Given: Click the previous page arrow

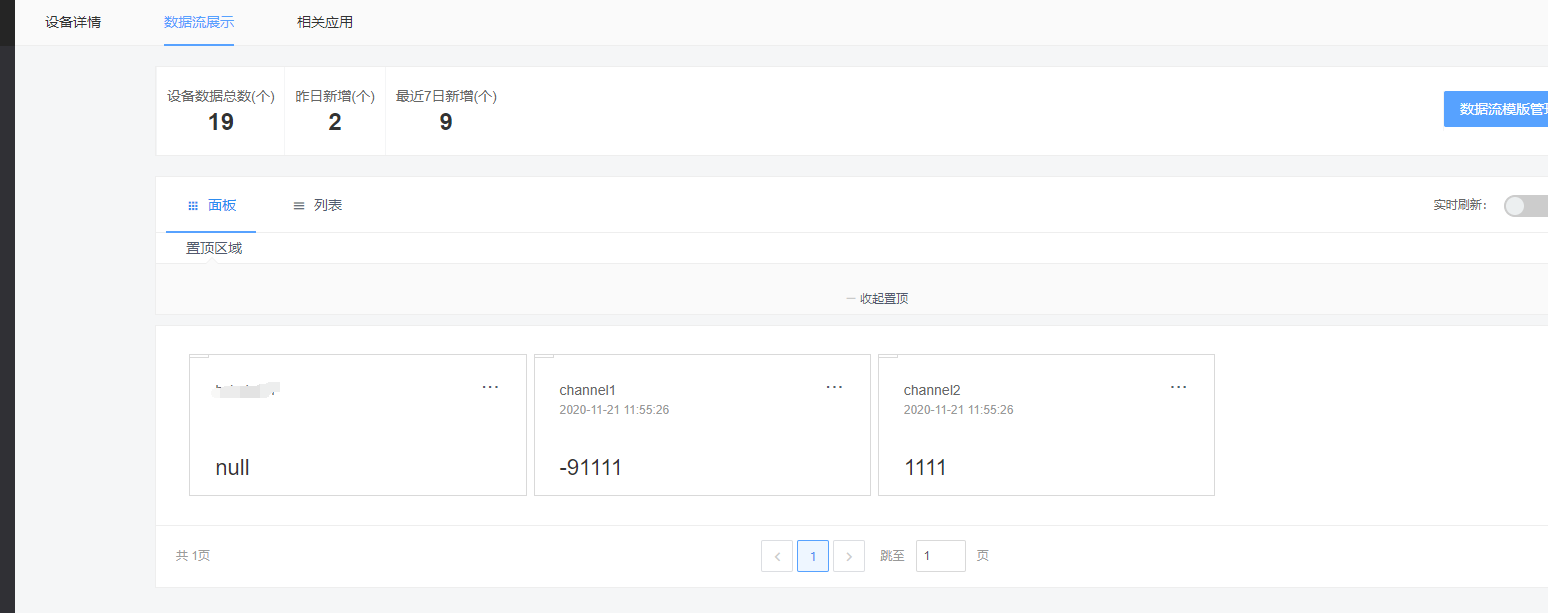Looking at the screenshot, I should pos(777,555).
